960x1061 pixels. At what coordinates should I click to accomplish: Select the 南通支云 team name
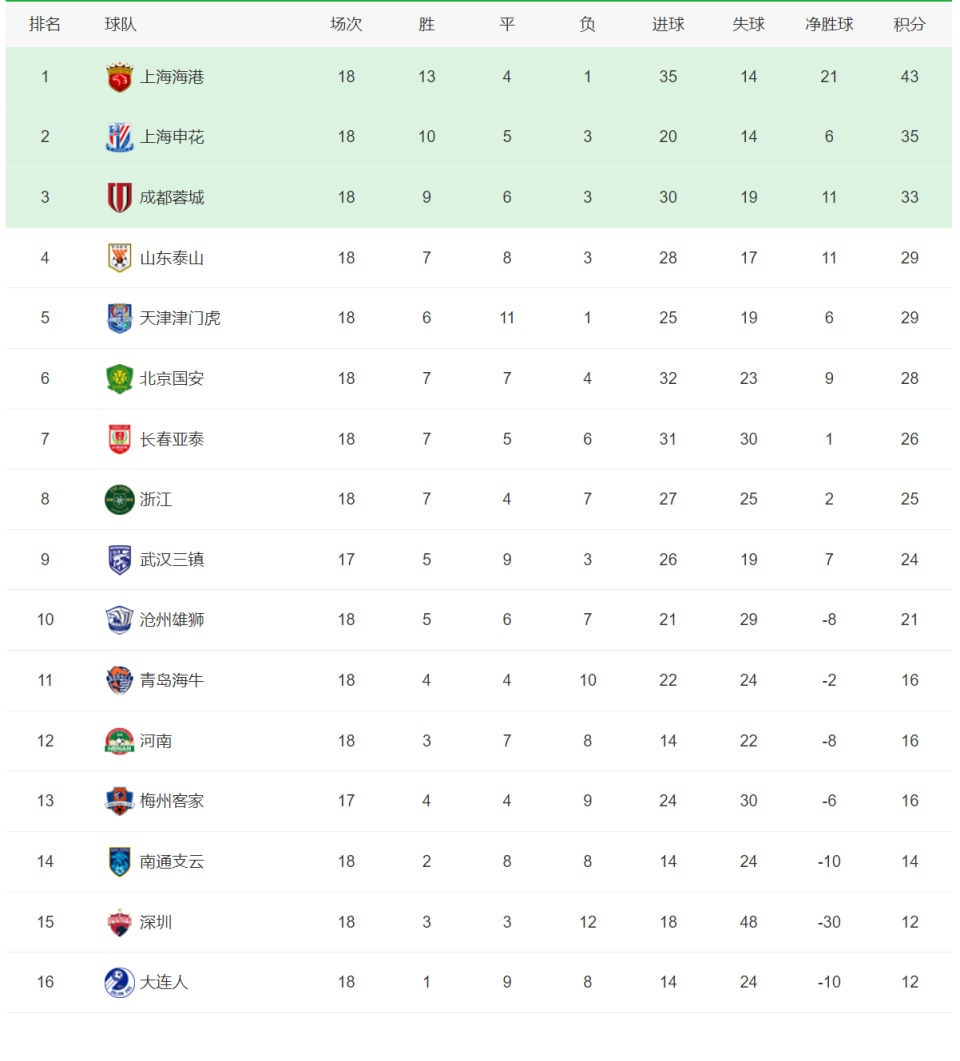point(172,861)
